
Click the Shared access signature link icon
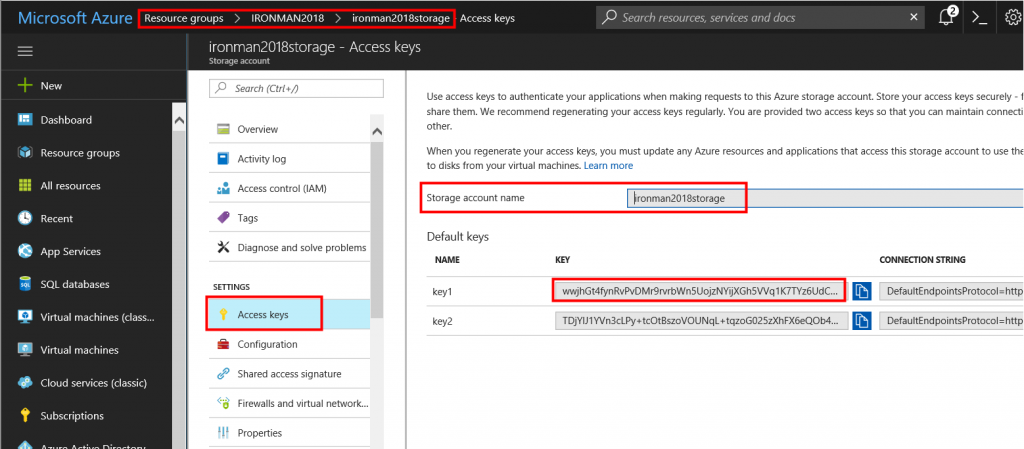[223, 374]
